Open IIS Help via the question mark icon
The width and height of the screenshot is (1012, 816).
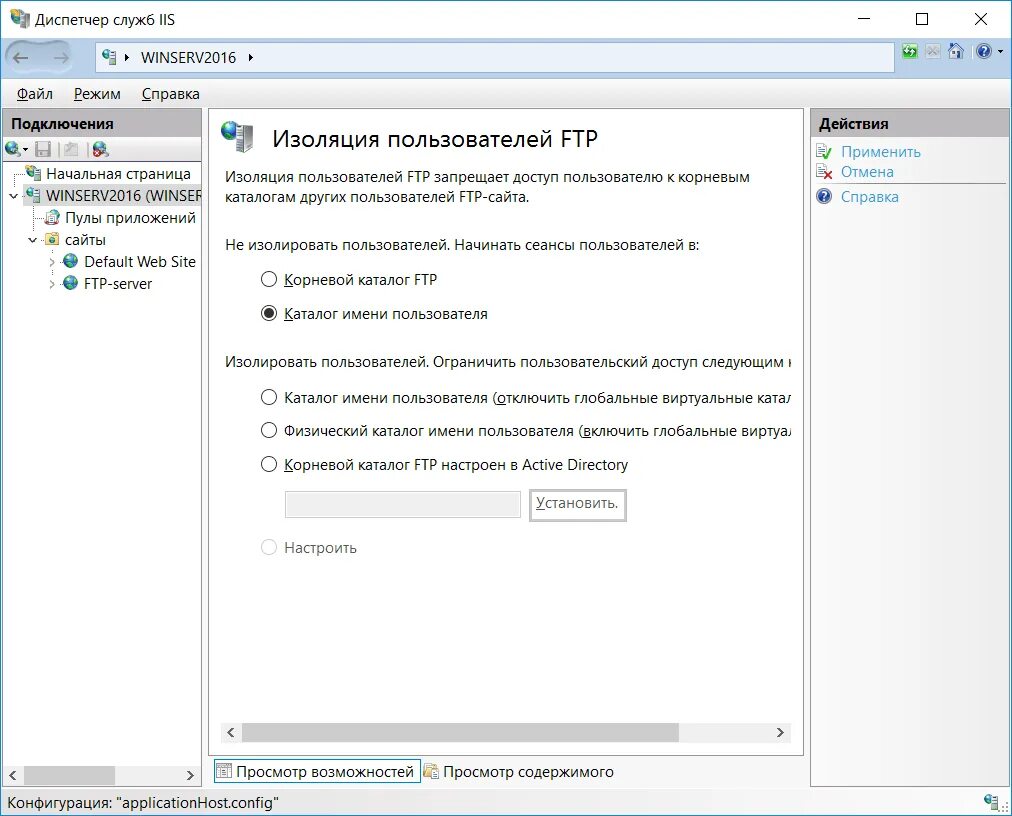pos(983,50)
